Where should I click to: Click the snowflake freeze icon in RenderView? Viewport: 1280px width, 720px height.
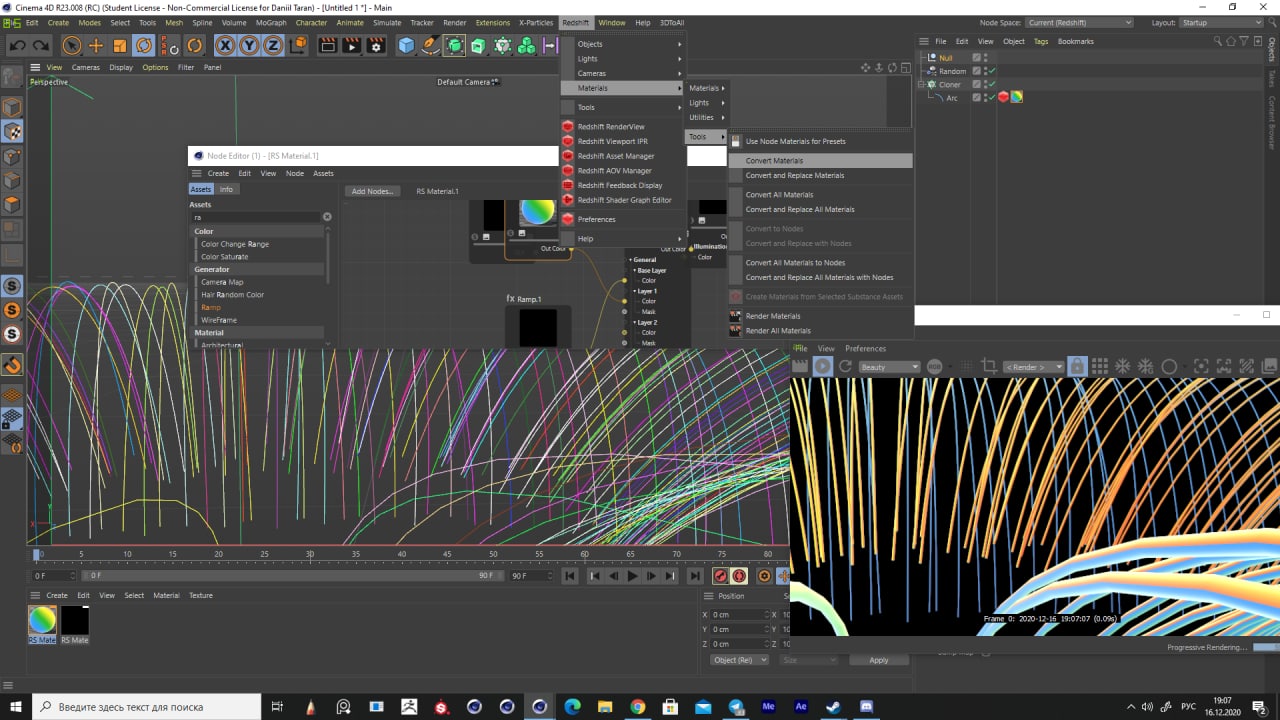point(1123,367)
